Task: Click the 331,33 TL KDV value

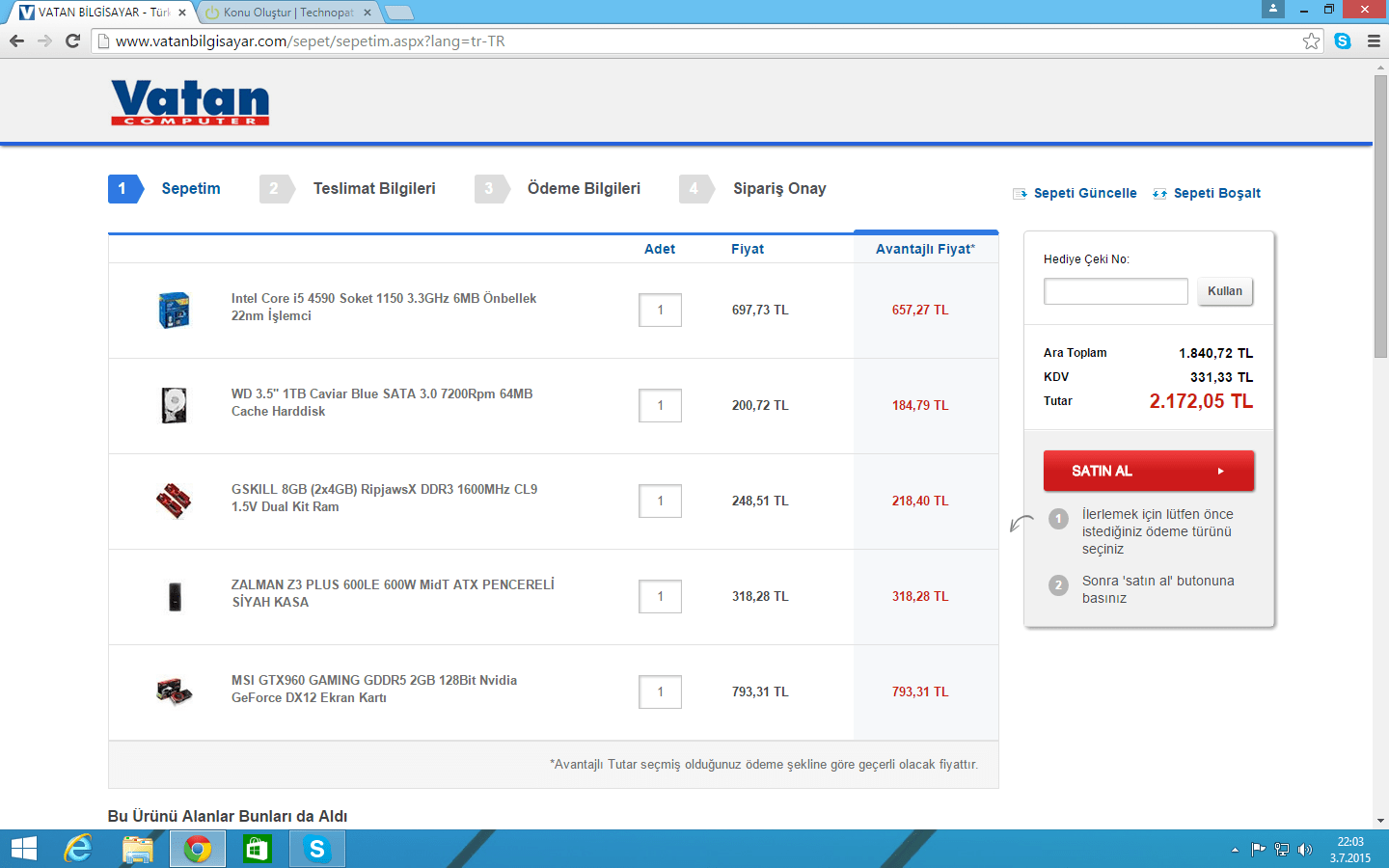Action: [x=1221, y=377]
